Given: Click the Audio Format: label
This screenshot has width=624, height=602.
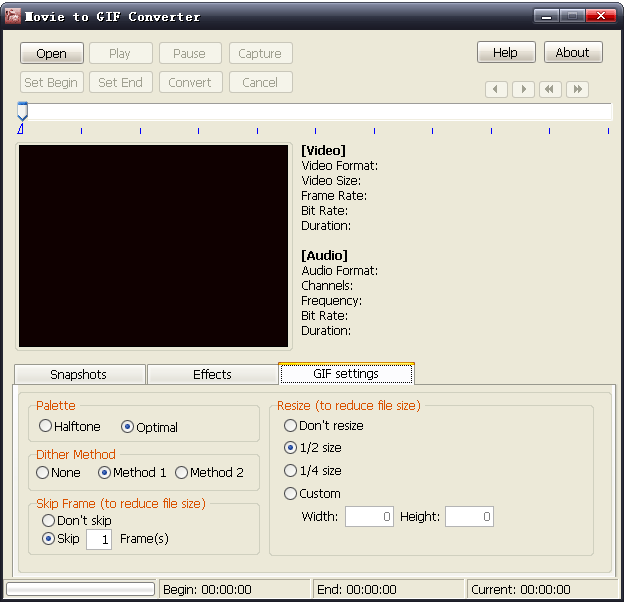Looking at the screenshot, I should [339, 271].
